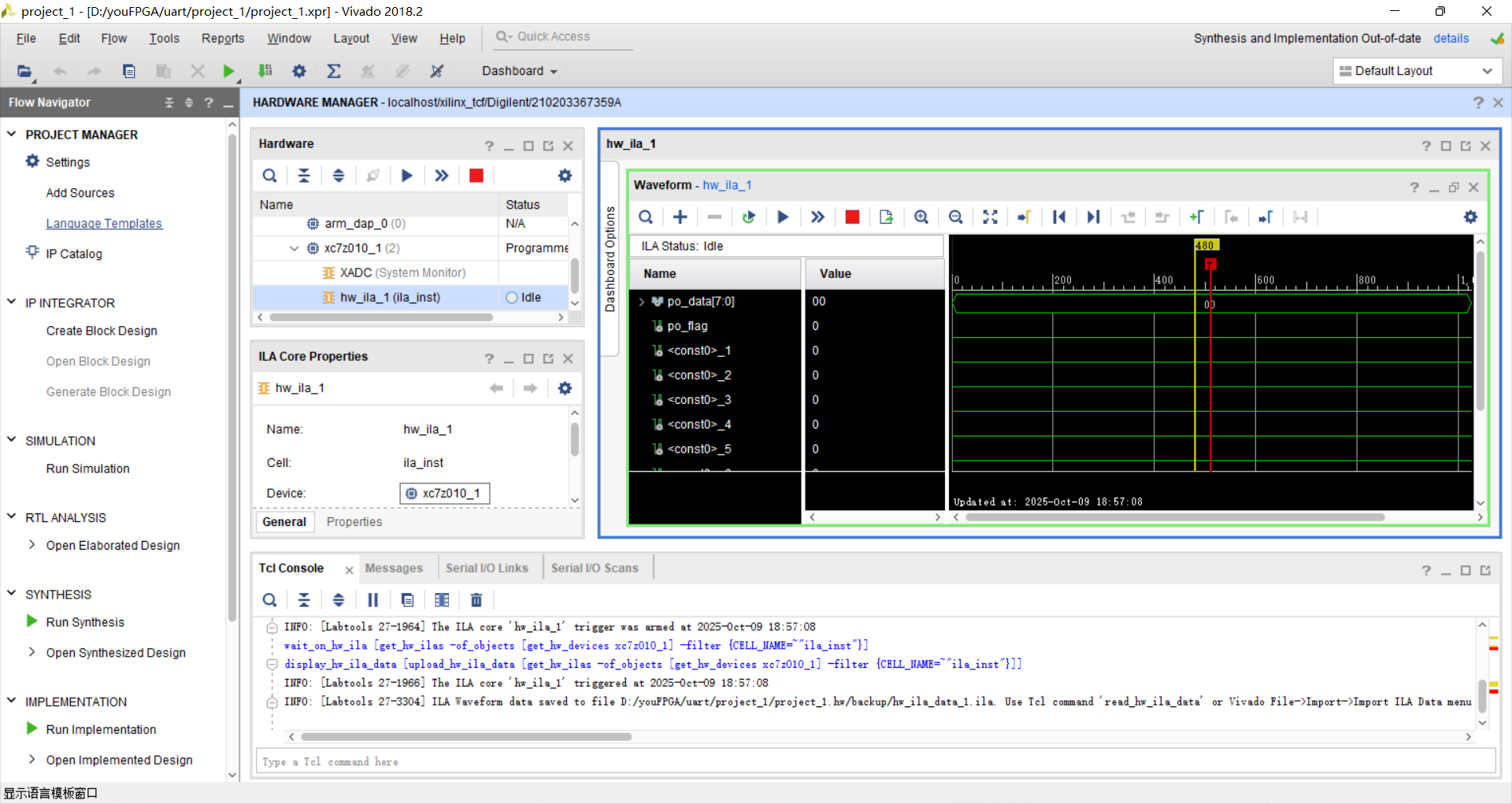Clear the Tcl Console with trash icon
The image size is (1512, 804).
tap(476, 600)
